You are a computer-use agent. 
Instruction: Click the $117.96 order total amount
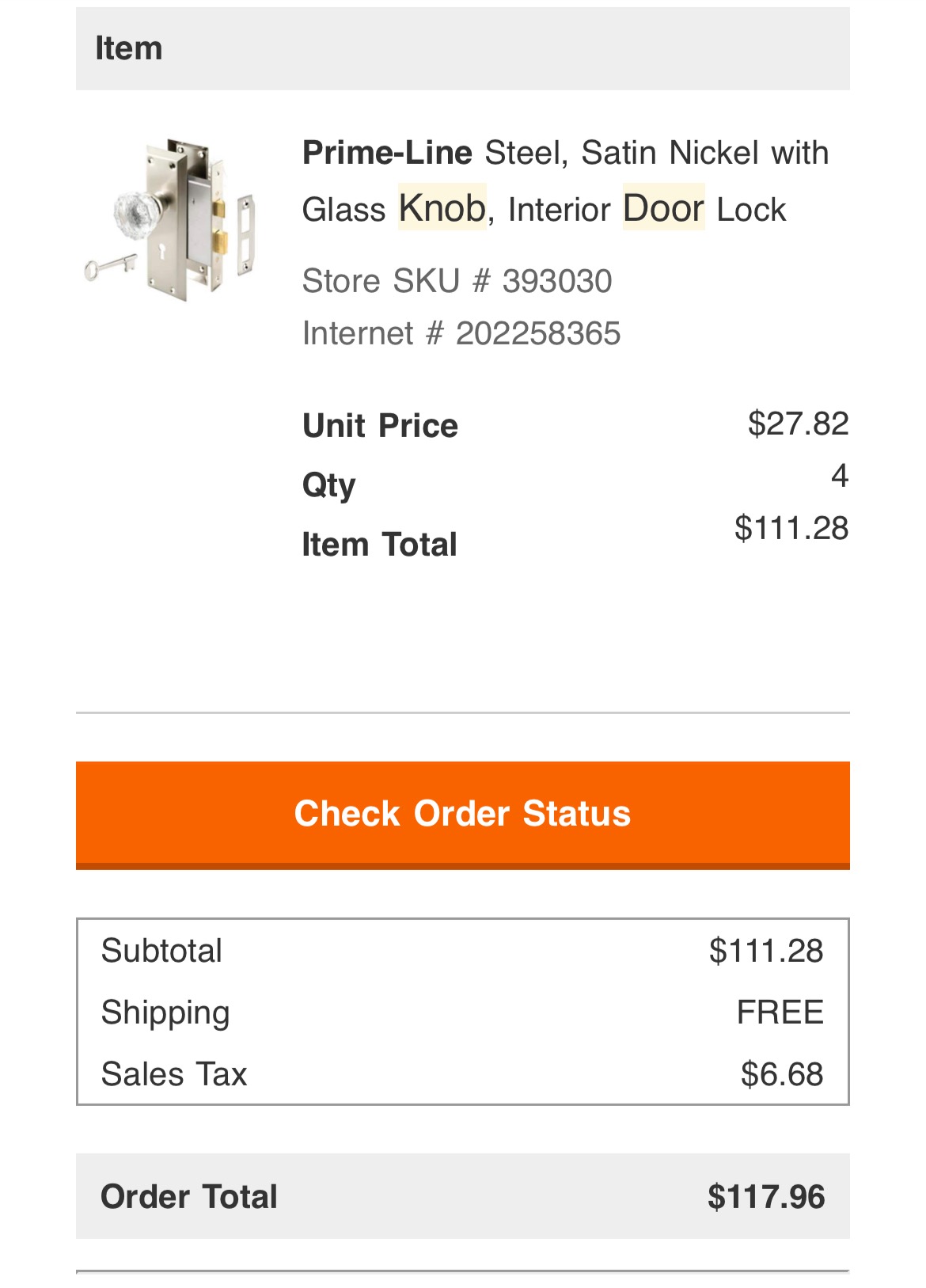click(x=766, y=1196)
